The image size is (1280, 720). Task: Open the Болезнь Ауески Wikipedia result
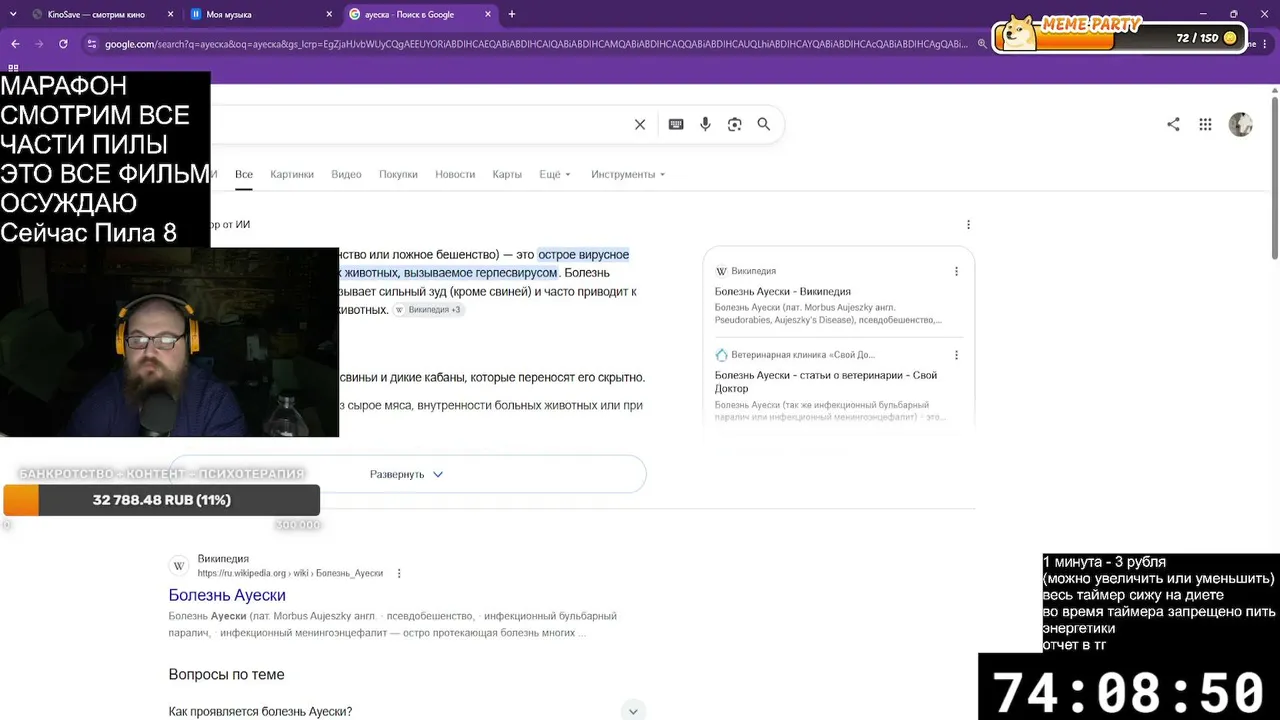click(x=227, y=595)
